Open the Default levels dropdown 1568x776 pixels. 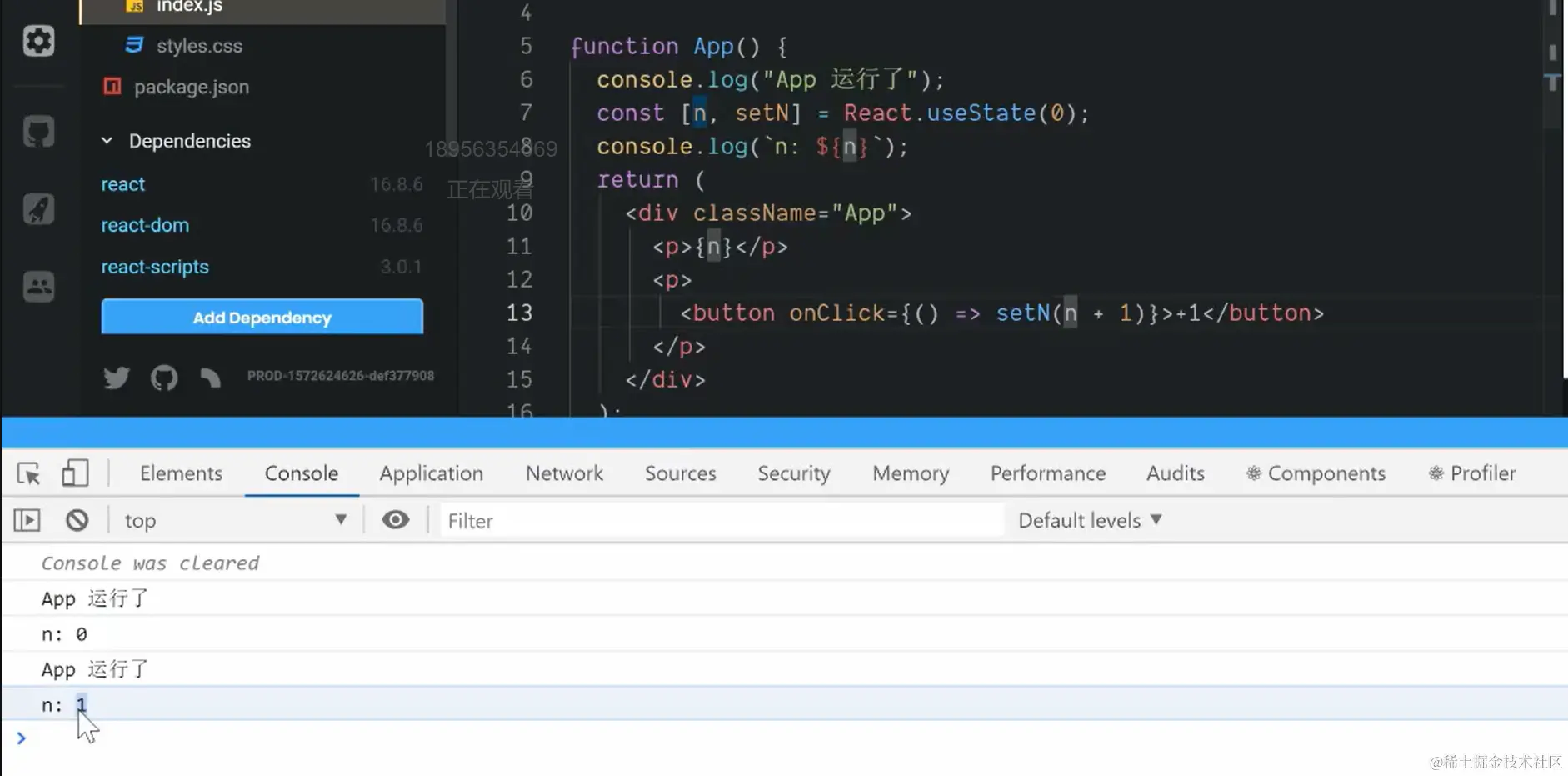click(1090, 520)
